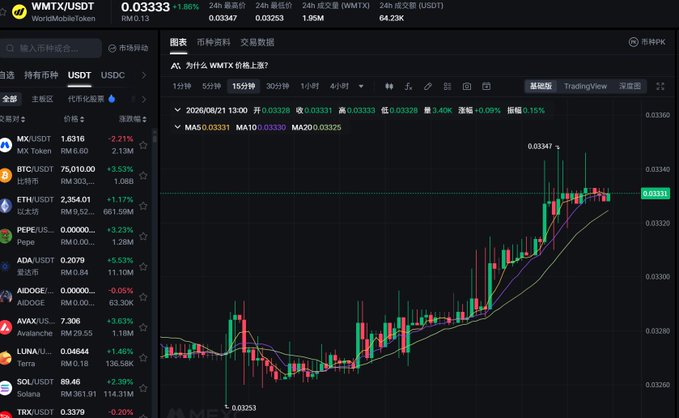Open the calendar date picker icon

point(486,86)
